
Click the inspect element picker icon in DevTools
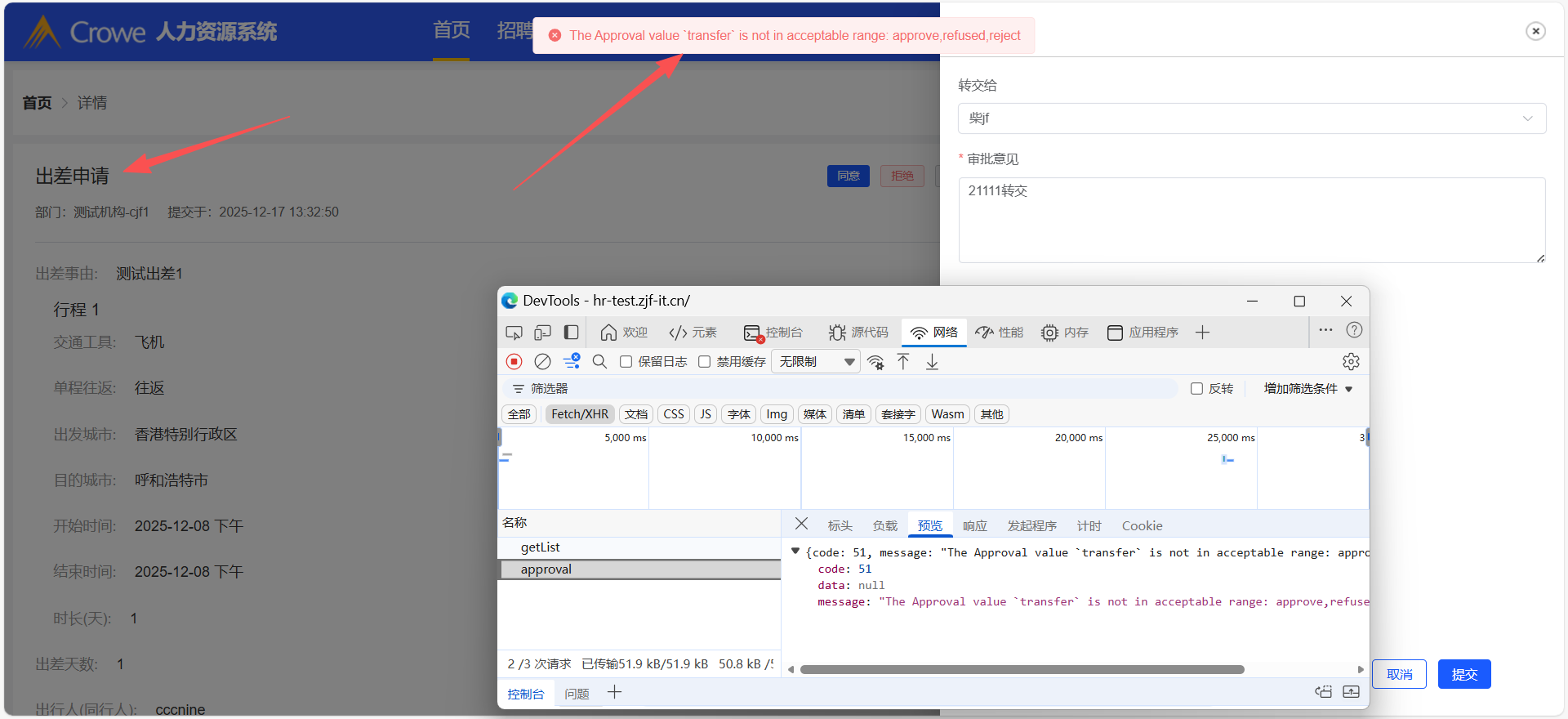tap(514, 333)
